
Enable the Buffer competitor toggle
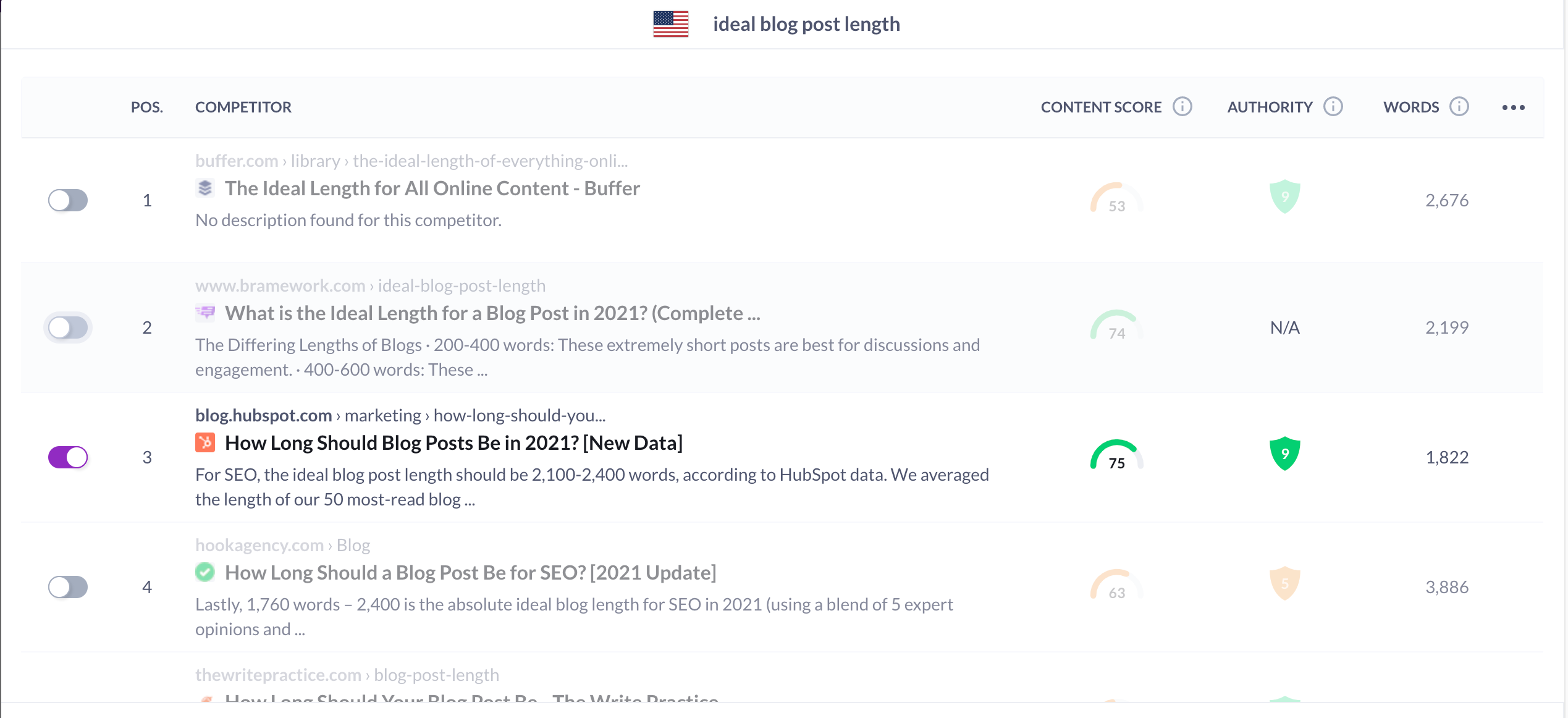click(68, 200)
